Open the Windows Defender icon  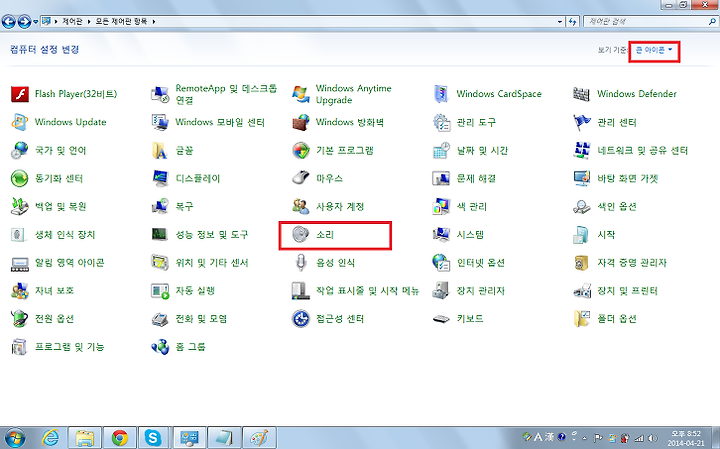tap(582, 94)
